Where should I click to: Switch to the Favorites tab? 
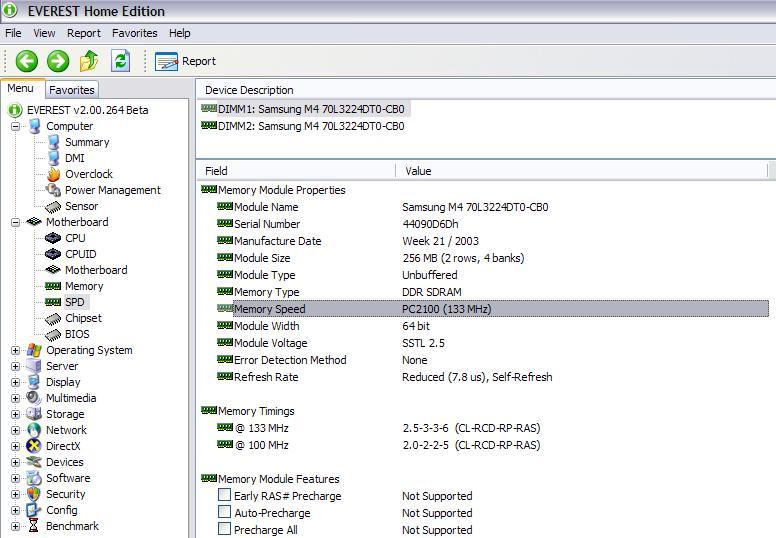tap(72, 90)
